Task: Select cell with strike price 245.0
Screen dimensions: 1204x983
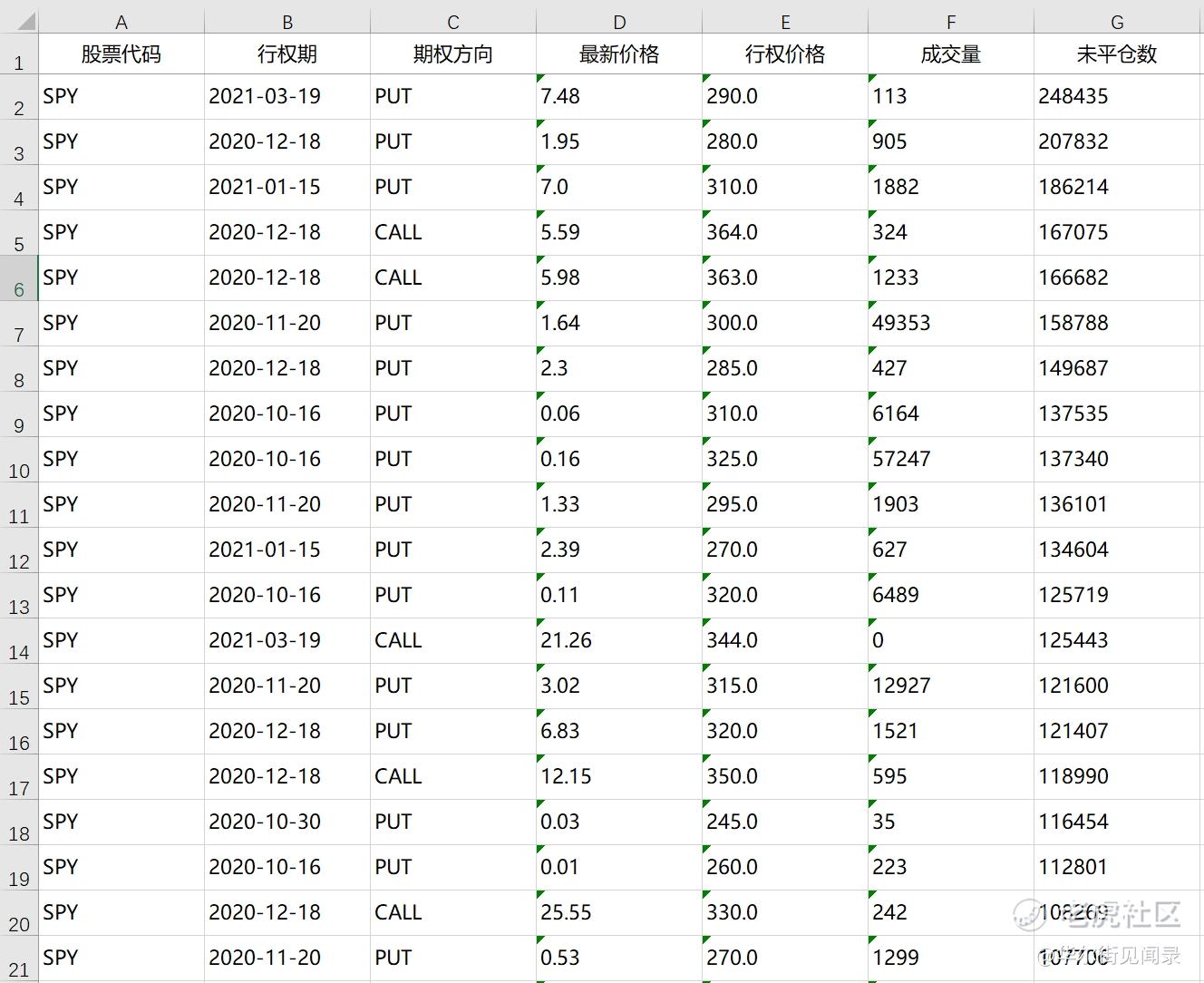Action: coord(785,822)
